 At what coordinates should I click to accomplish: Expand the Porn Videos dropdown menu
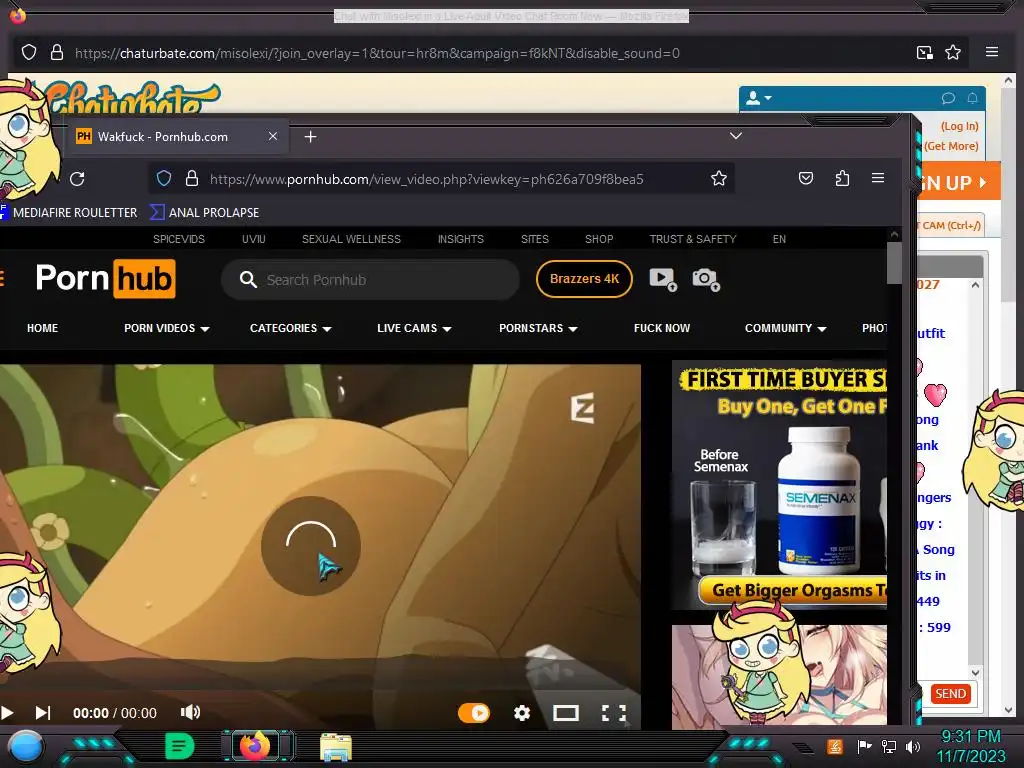(167, 328)
